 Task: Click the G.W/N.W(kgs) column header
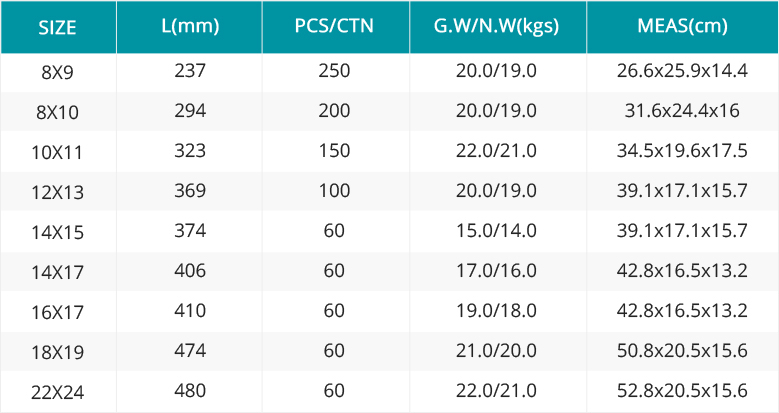coord(496,26)
